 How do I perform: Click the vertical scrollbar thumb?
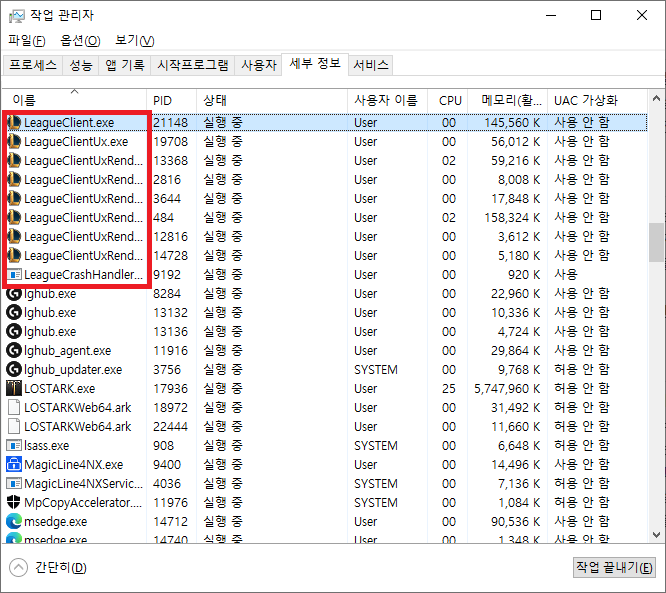tap(656, 243)
